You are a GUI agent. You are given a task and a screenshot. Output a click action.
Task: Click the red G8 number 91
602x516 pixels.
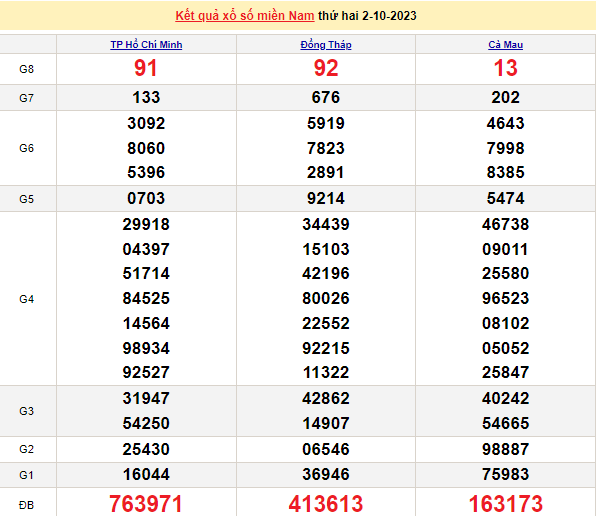(146, 69)
